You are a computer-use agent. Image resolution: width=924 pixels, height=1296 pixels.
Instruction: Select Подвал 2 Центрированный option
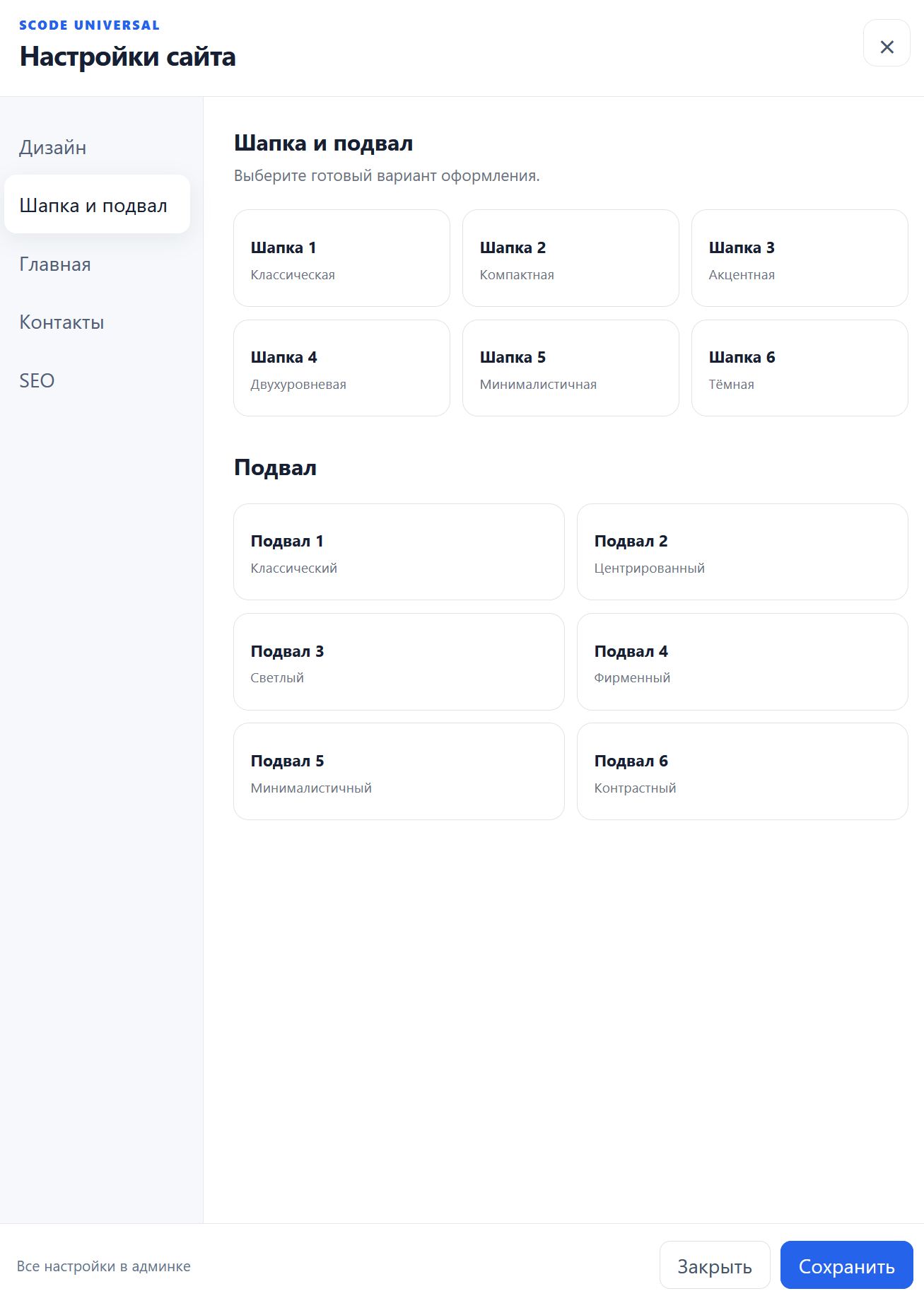(742, 551)
